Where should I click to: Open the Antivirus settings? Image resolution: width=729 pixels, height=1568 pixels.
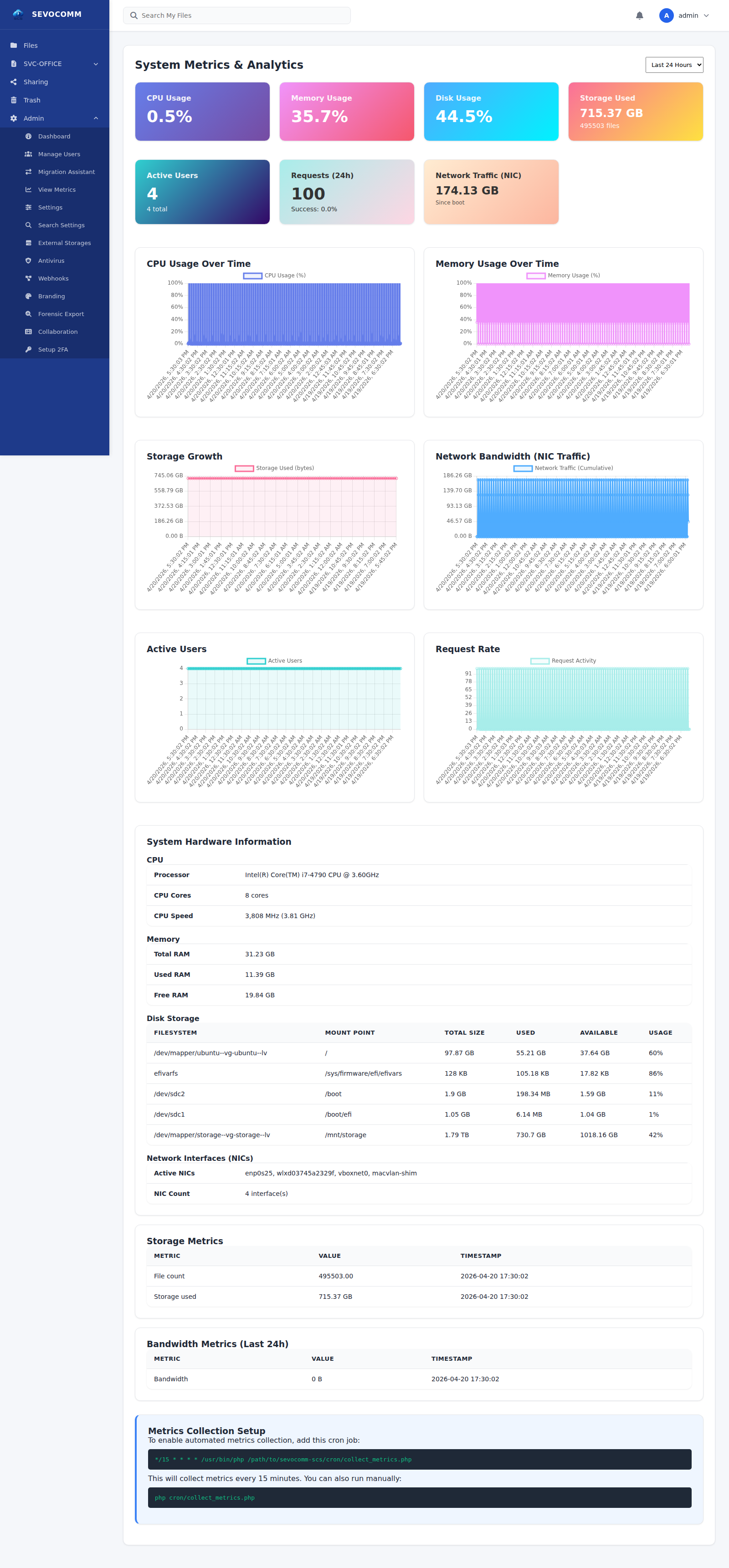(x=51, y=260)
